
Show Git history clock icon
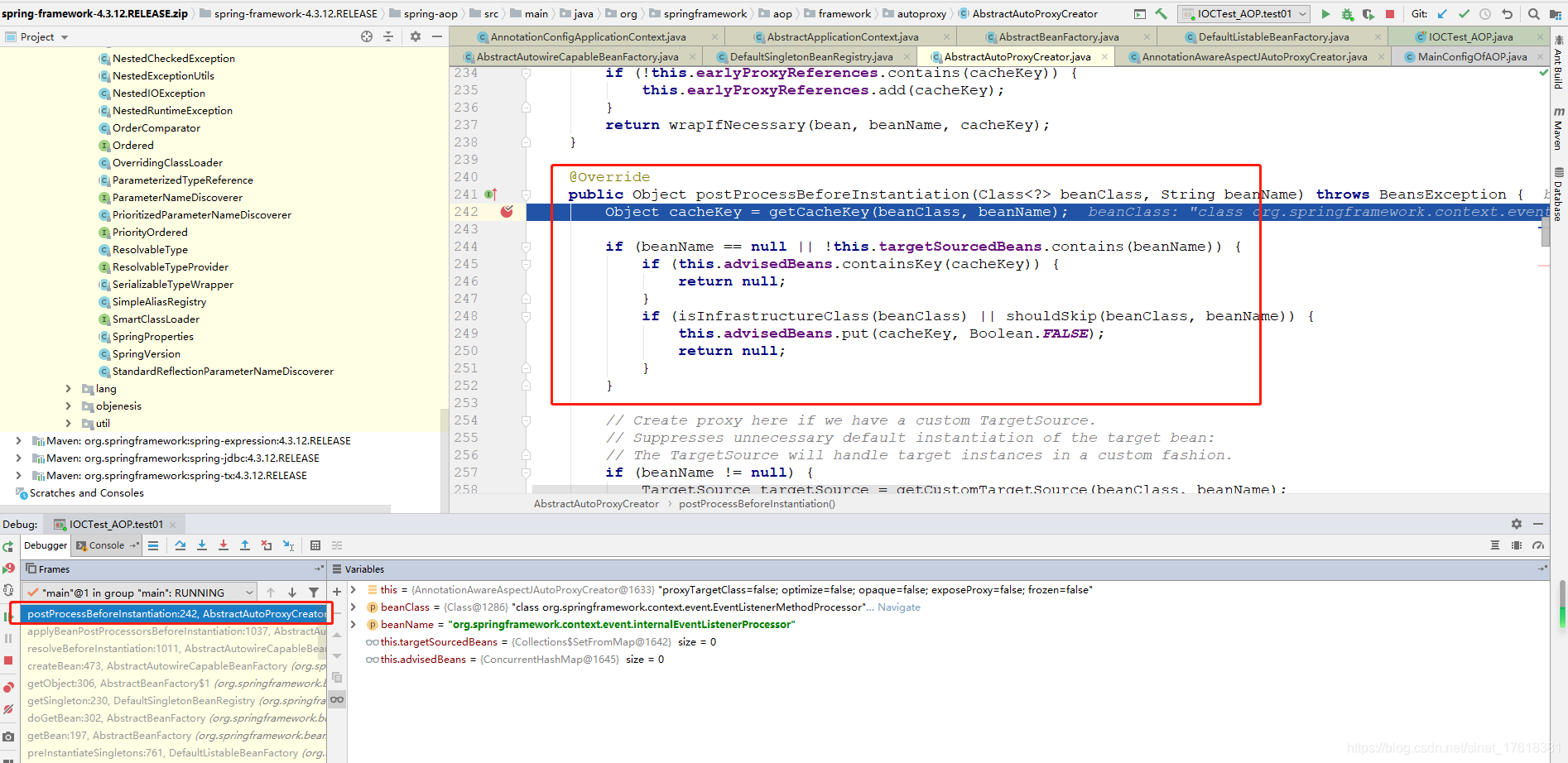1485,14
